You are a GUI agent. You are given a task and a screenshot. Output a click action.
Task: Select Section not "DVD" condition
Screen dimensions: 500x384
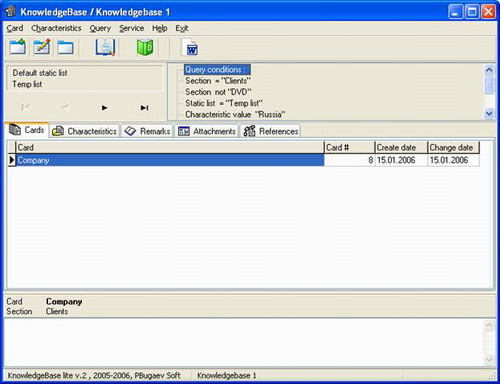tap(218, 92)
